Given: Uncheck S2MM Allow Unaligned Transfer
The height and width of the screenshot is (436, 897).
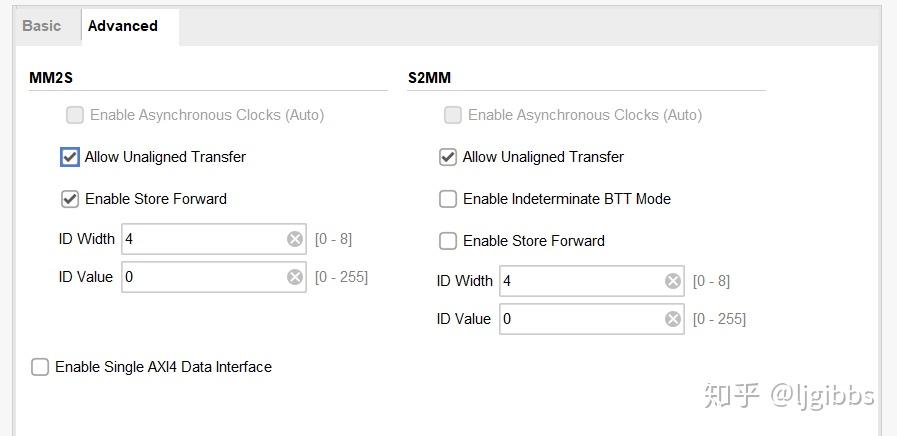Looking at the screenshot, I should tap(448, 157).
